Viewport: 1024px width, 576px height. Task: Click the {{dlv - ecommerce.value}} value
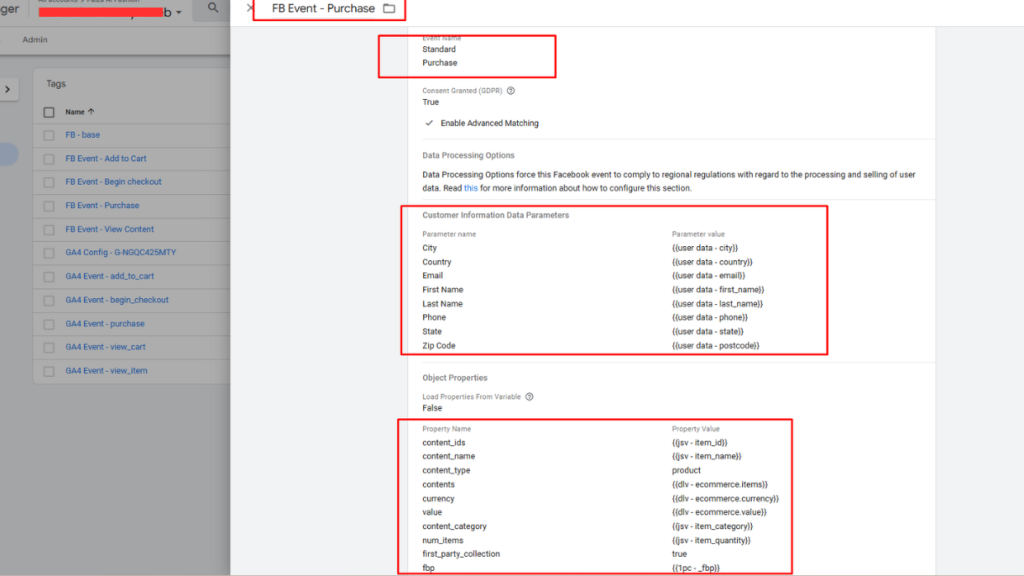[x=719, y=513]
